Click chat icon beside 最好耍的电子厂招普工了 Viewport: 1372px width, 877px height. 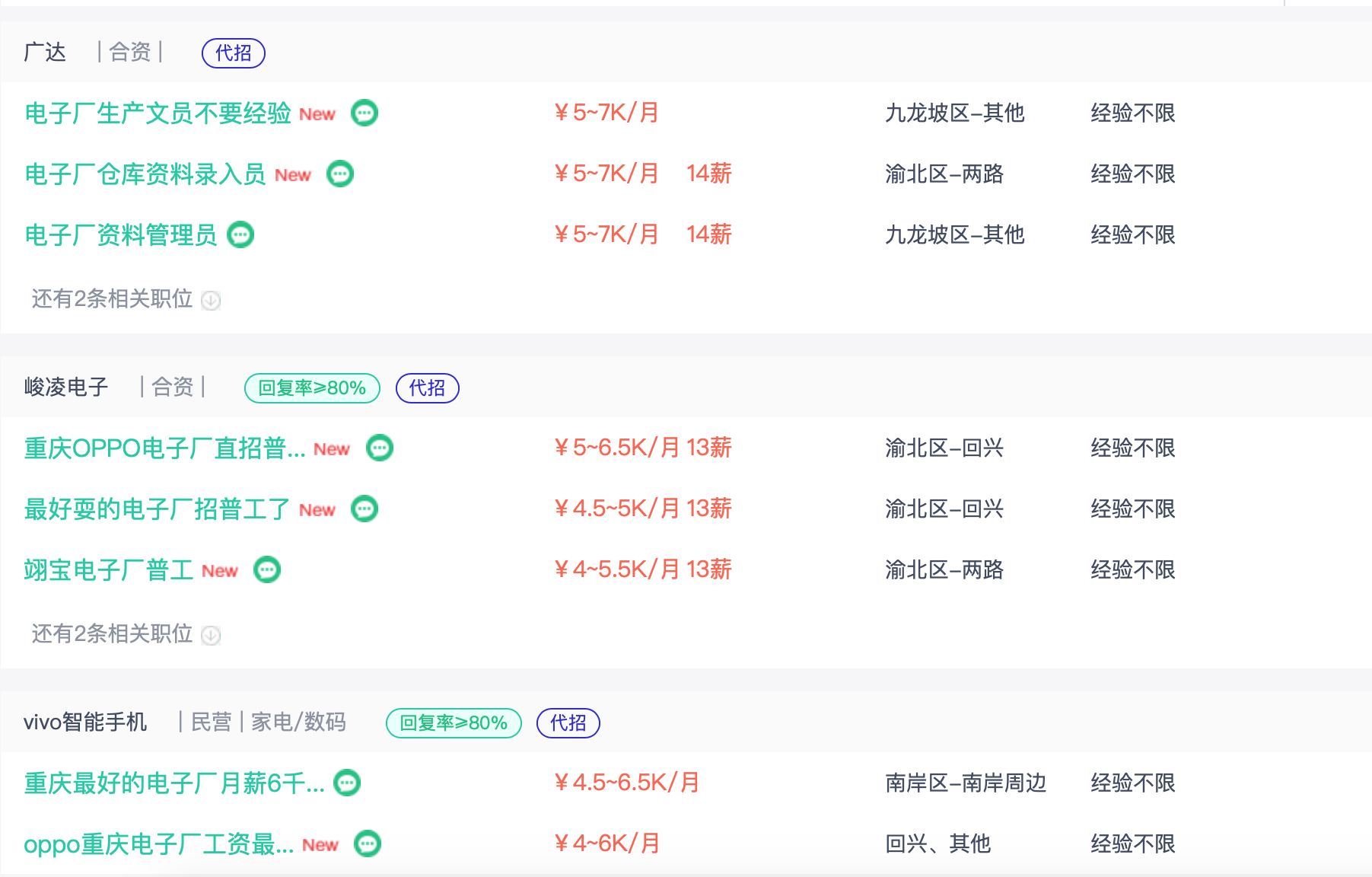click(x=364, y=509)
